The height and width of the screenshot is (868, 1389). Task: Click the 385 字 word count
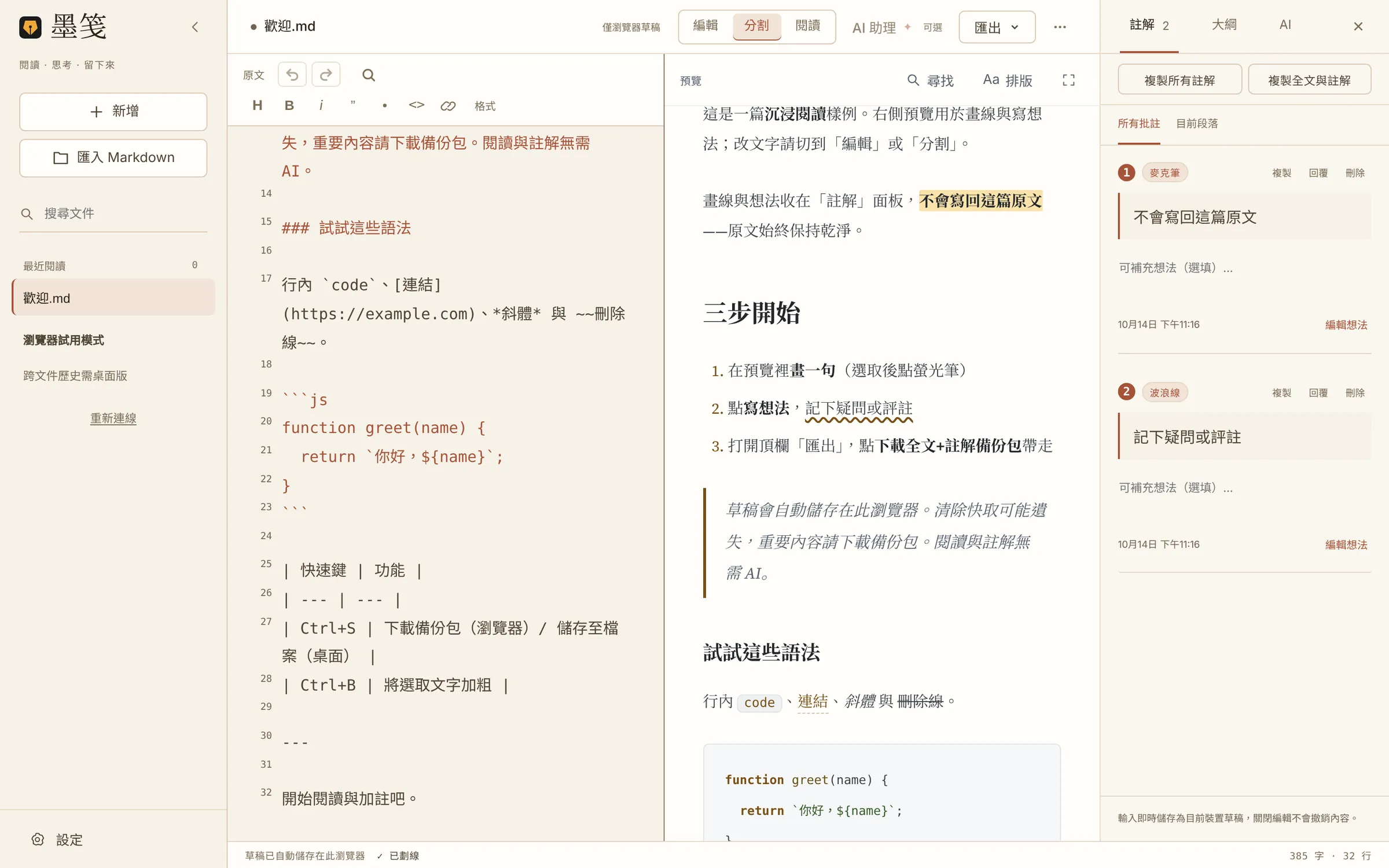pos(1306,856)
